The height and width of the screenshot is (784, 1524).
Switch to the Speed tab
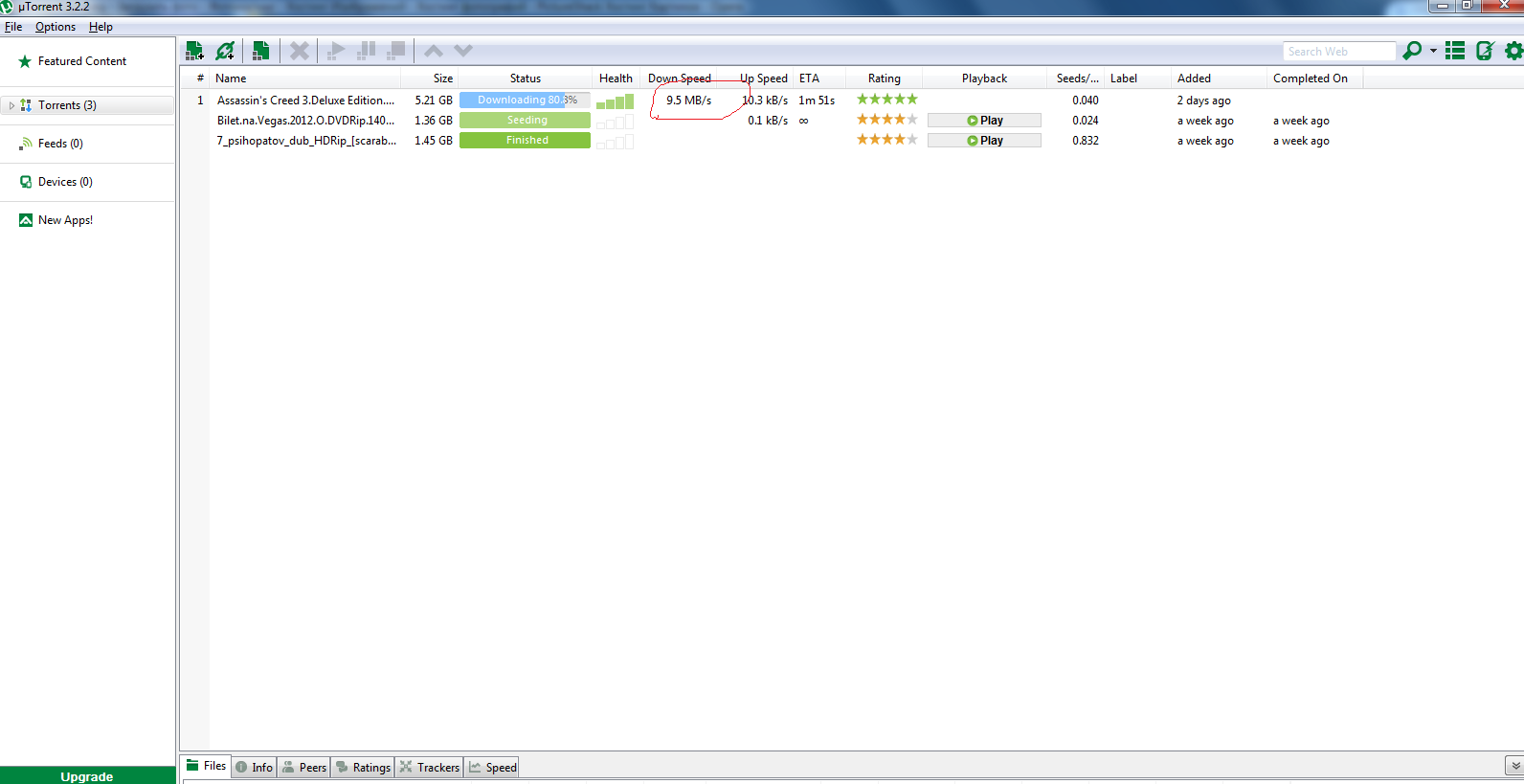(x=492, y=767)
